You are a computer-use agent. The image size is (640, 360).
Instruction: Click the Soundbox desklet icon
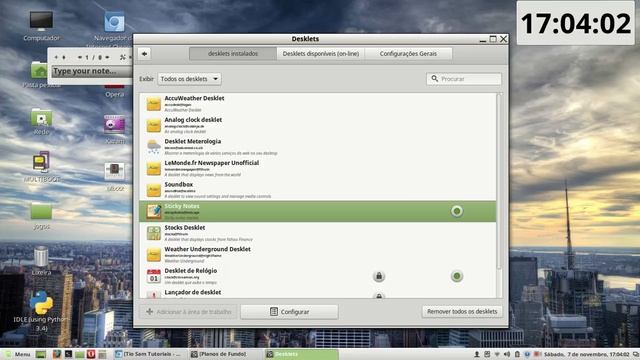pos(153,190)
